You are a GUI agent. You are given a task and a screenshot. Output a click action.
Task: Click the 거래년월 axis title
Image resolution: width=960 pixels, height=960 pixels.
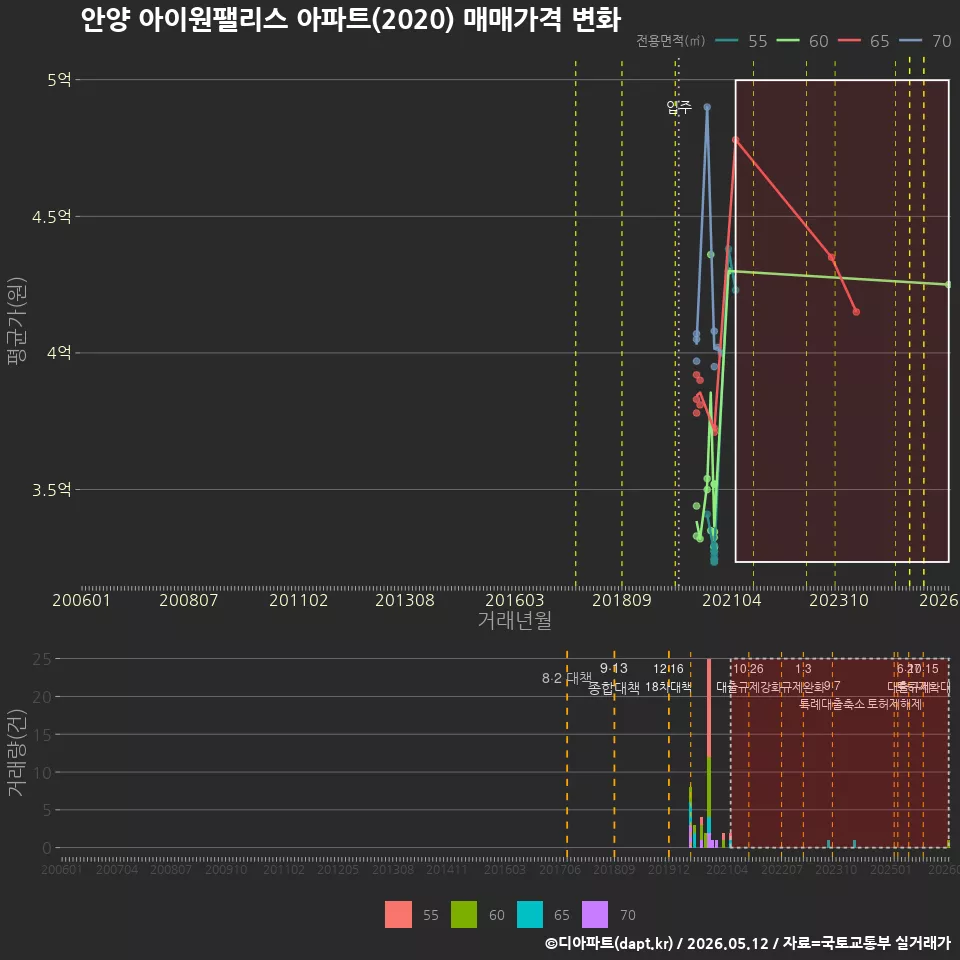(514, 620)
